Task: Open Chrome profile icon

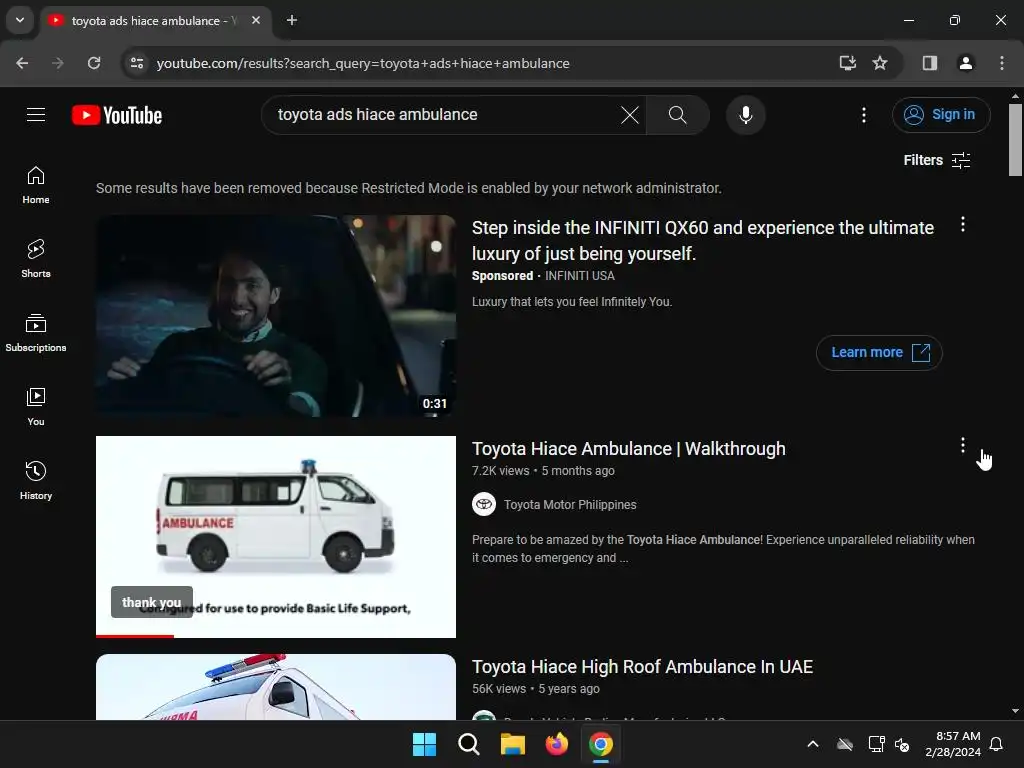Action: [965, 63]
